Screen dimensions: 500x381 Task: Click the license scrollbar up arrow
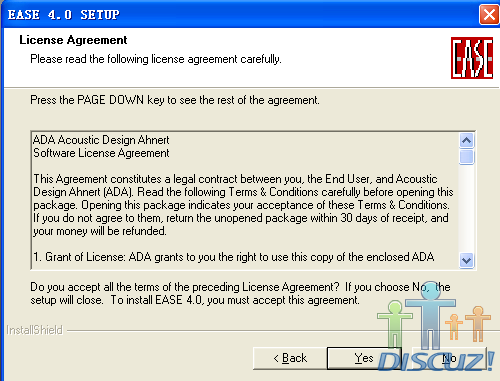pyautogui.click(x=466, y=141)
